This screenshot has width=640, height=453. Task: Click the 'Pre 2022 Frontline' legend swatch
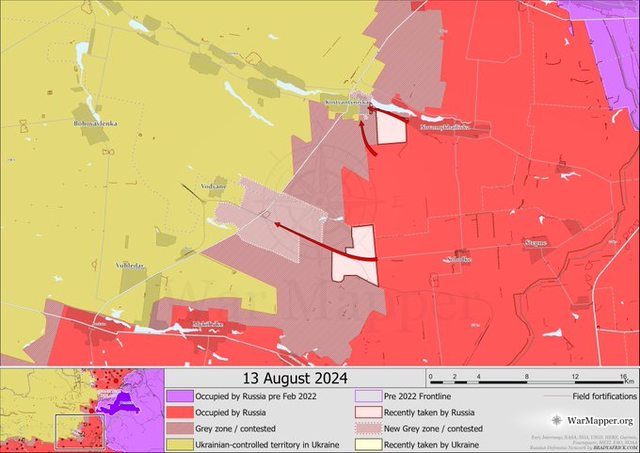pos(367,396)
